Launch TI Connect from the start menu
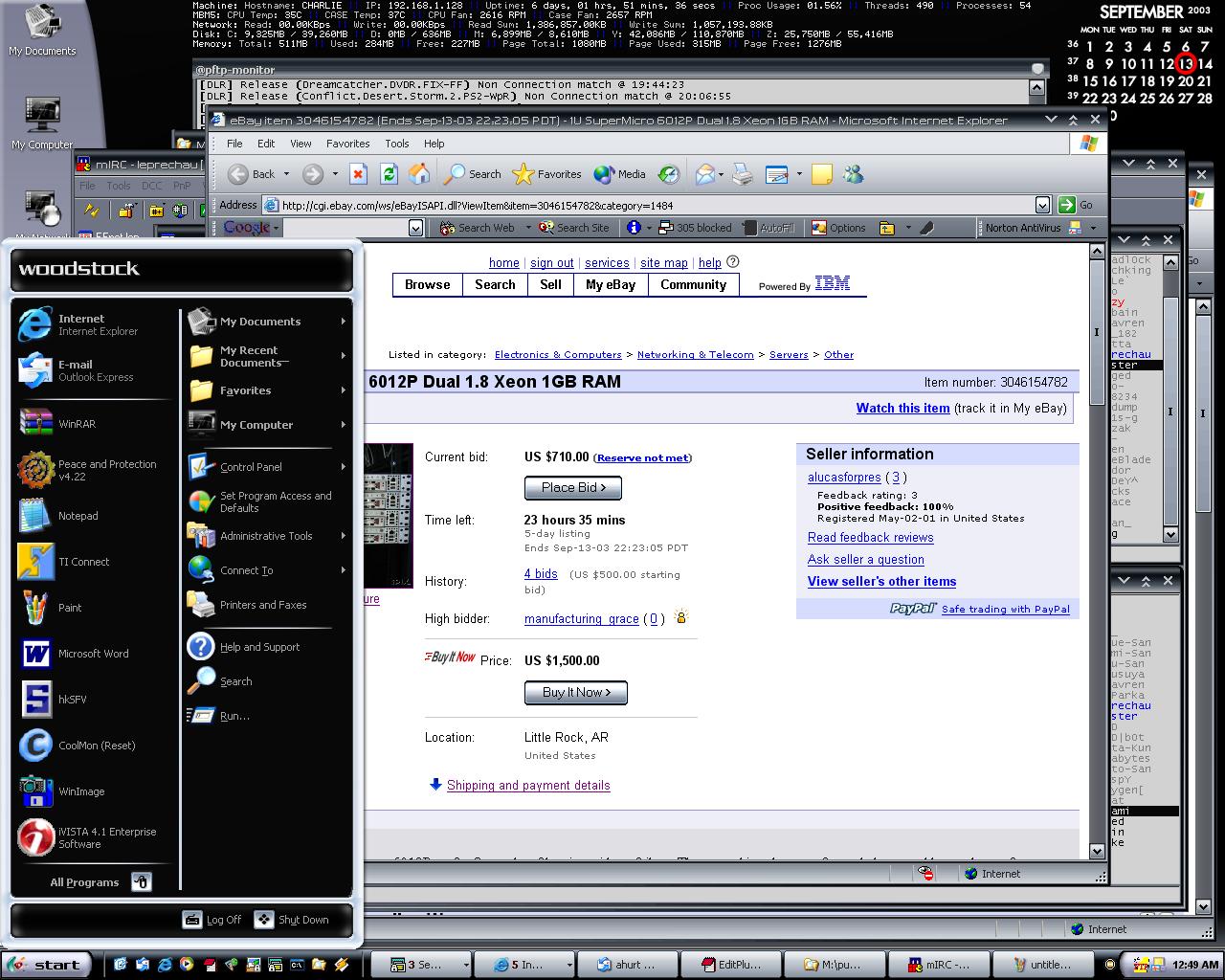Screen dimensions: 1225x980 92,562
